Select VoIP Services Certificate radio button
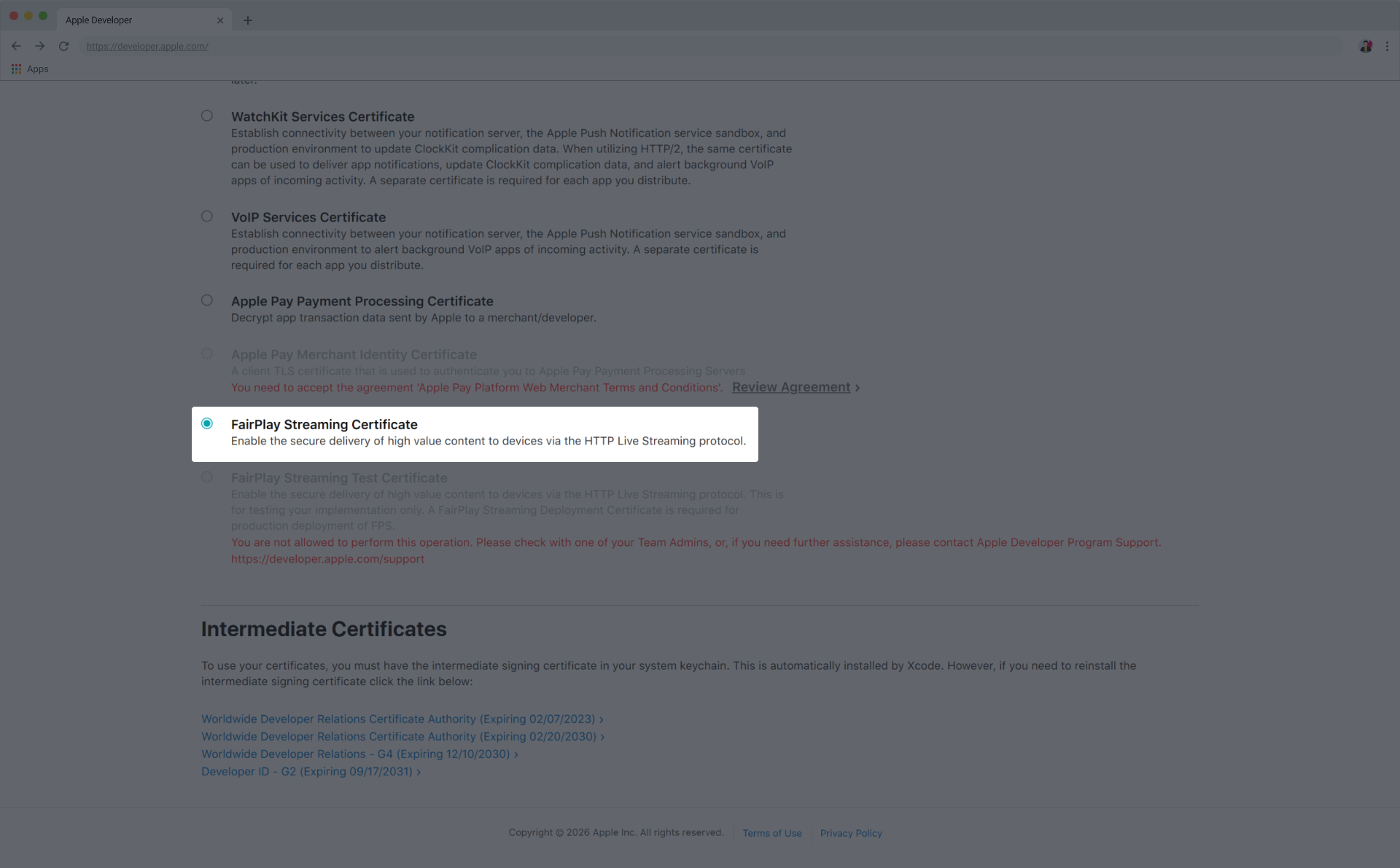1400x868 pixels. pyautogui.click(x=207, y=216)
